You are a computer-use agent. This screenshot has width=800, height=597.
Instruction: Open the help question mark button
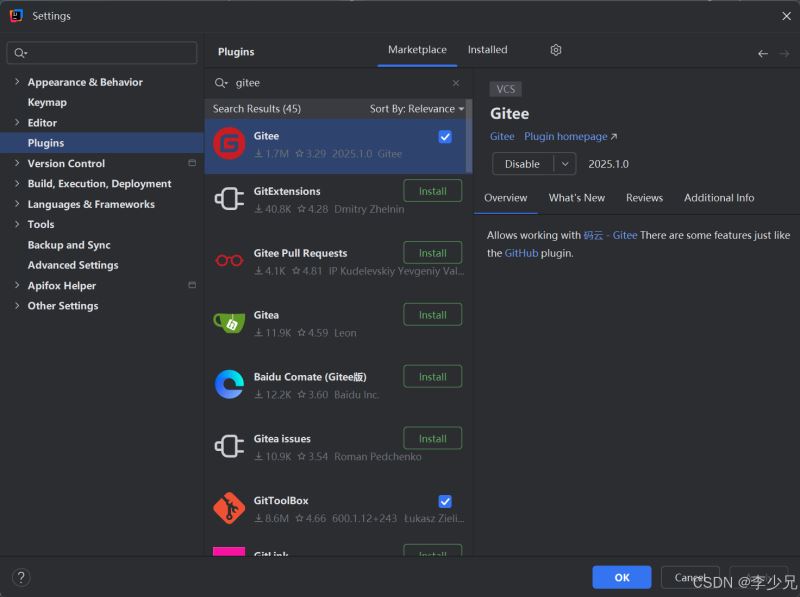pyautogui.click(x=21, y=577)
